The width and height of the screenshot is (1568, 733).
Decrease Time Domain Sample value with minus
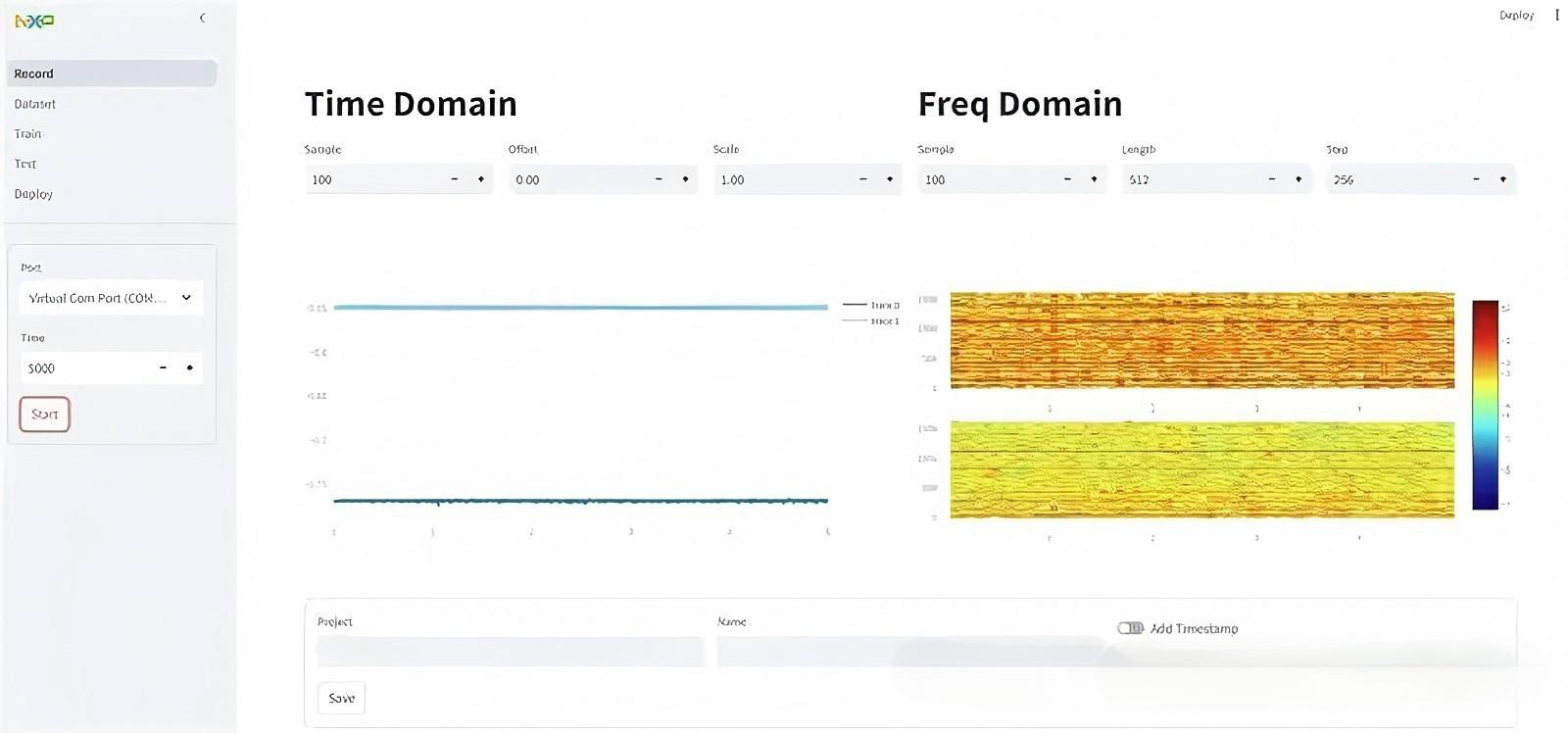pos(454,179)
